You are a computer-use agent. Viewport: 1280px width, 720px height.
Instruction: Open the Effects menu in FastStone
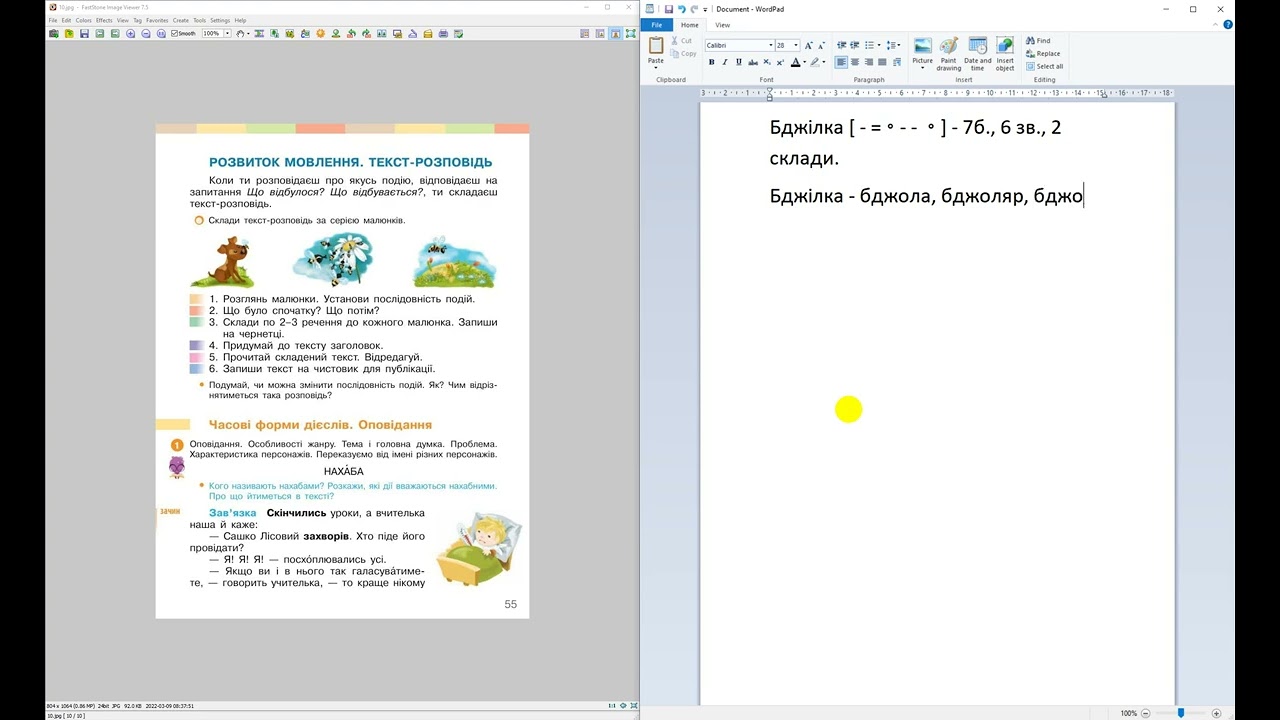pos(104,20)
